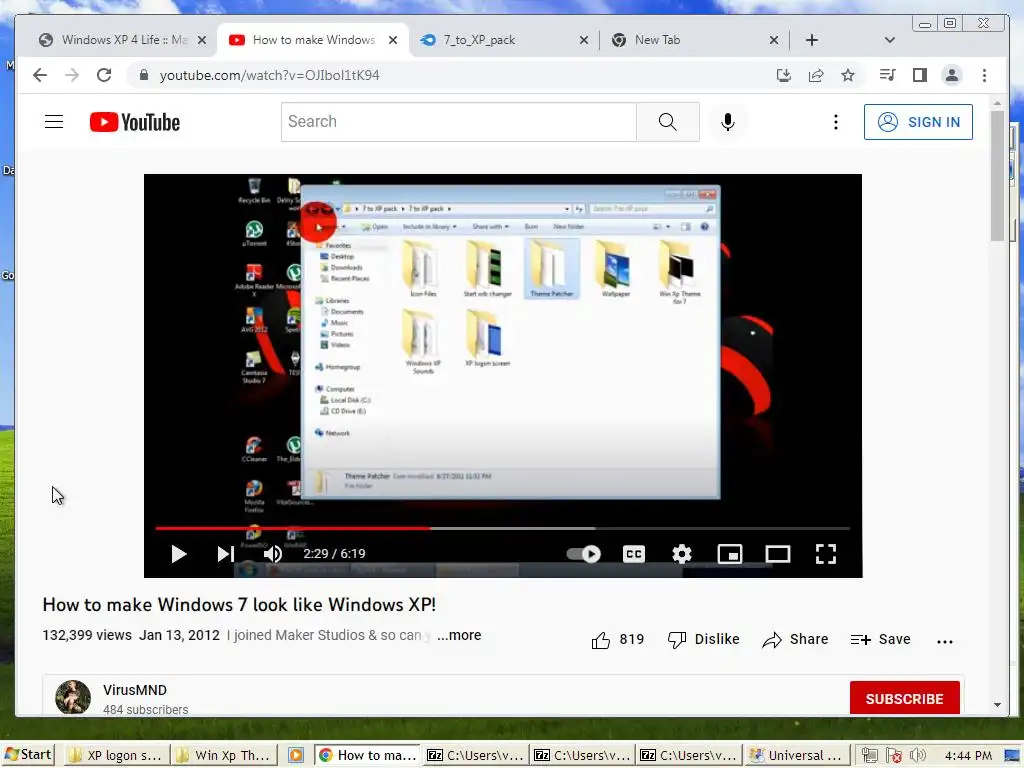The height and width of the screenshot is (768, 1024).
Task: Click the YouTube search magnifier button
Action: 667,122
